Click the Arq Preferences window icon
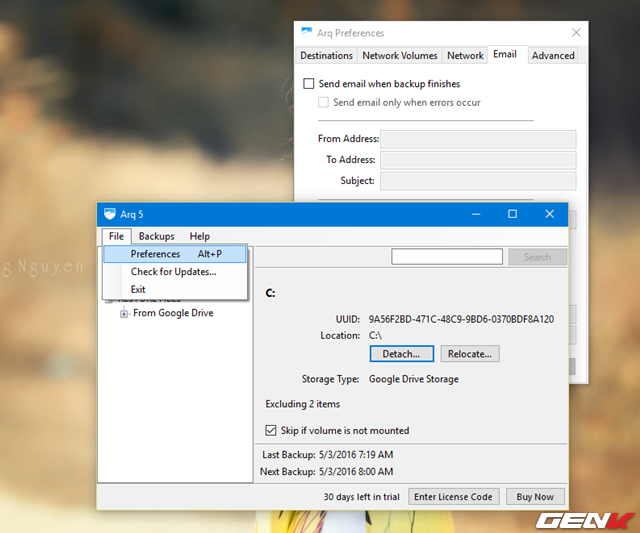The image size is (640, 533). tap(307, 32)
